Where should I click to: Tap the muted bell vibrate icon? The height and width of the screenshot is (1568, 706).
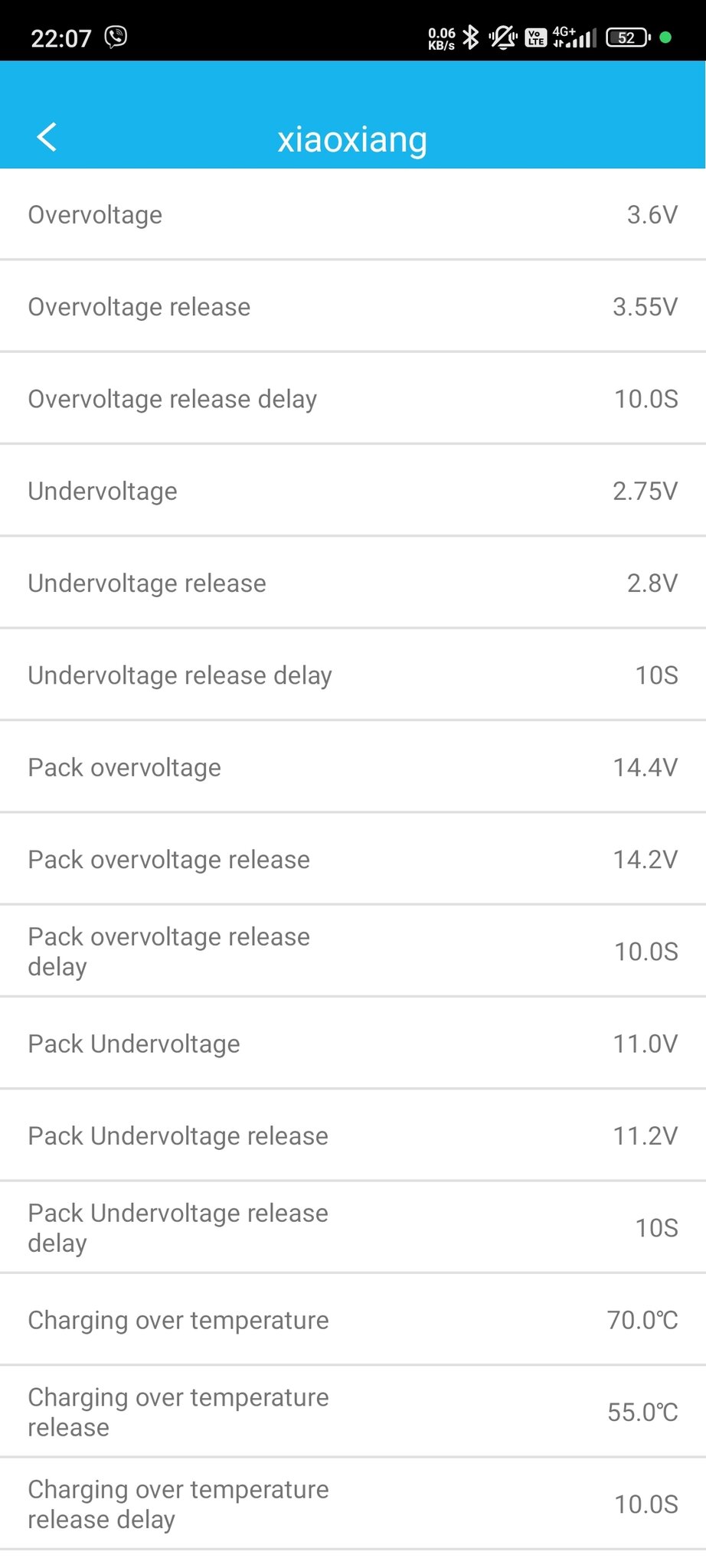pyautogui.click(x=503, y=37)
